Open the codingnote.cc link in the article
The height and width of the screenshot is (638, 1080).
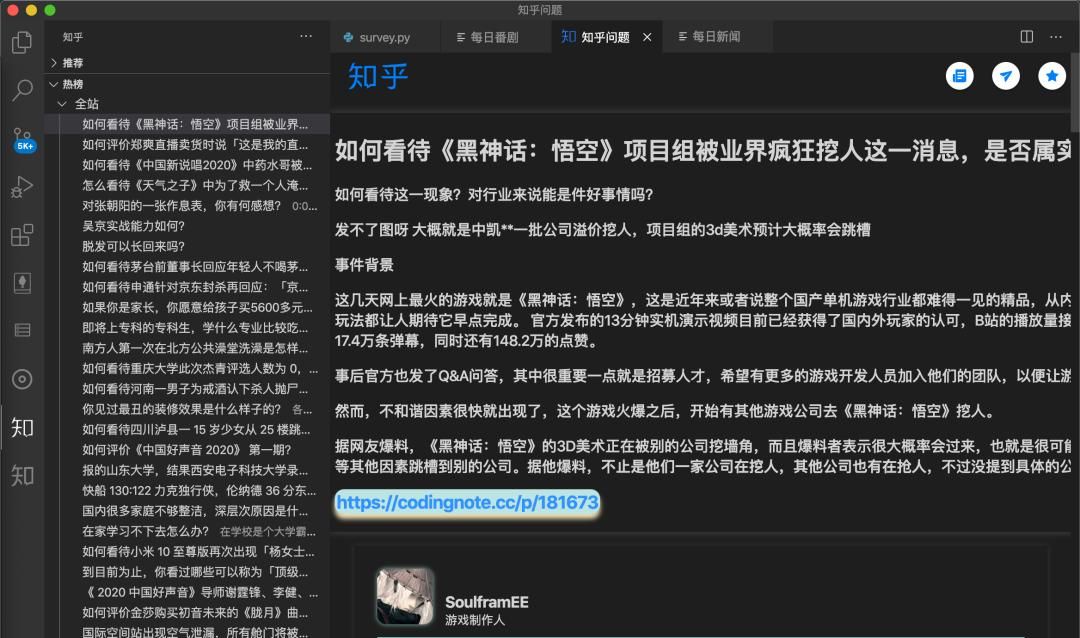(x=465, y=503)
